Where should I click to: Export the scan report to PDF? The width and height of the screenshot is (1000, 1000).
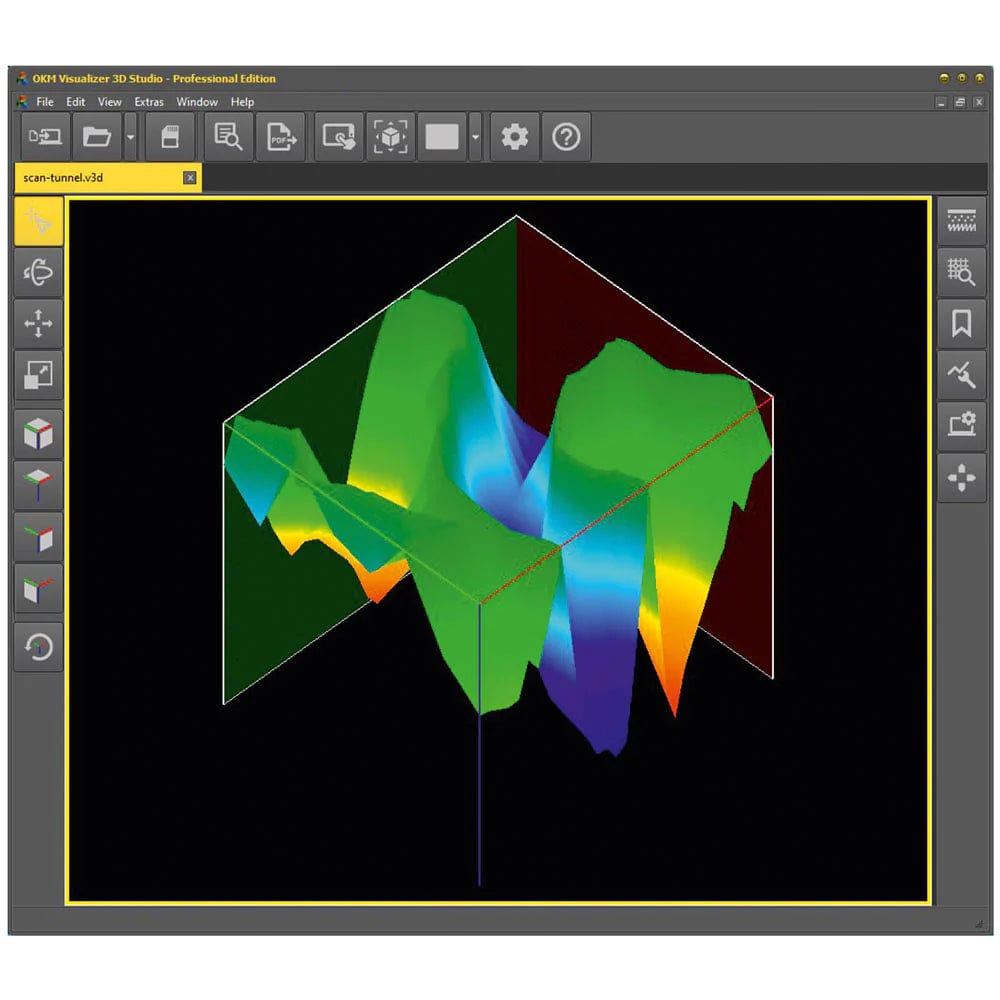click(281, 136)
